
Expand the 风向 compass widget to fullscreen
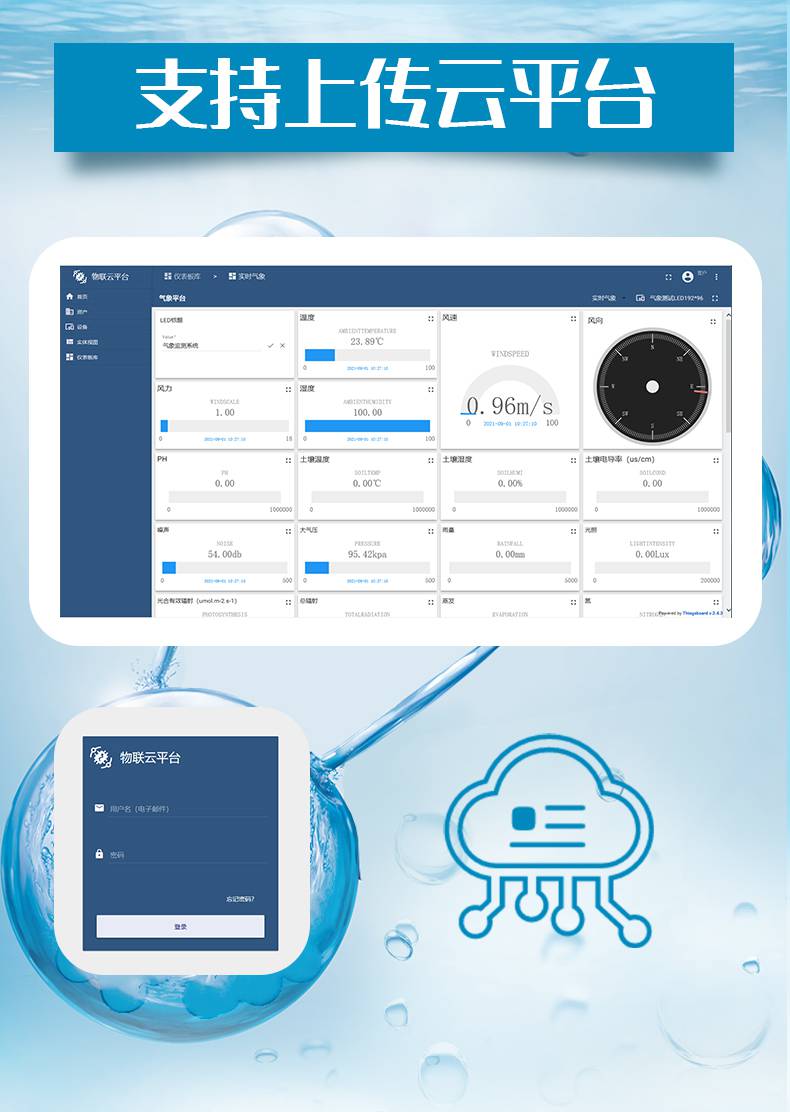pos(713,321)
